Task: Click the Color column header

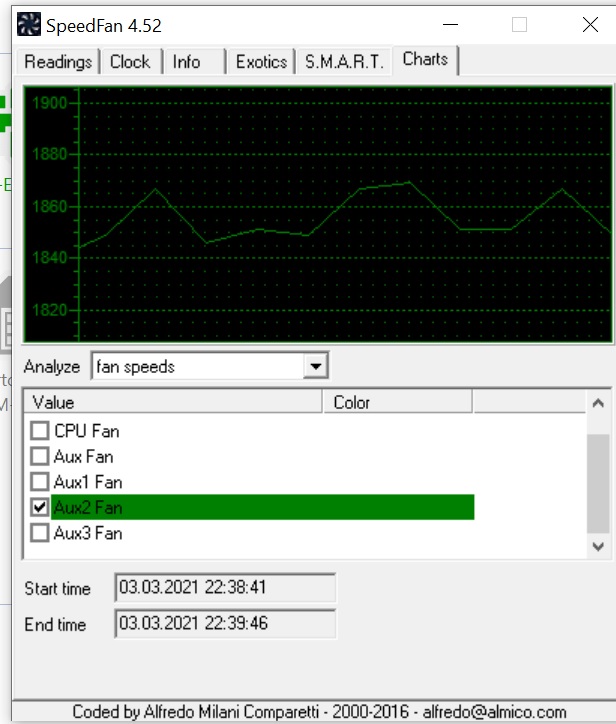Action: coord(398,402)
